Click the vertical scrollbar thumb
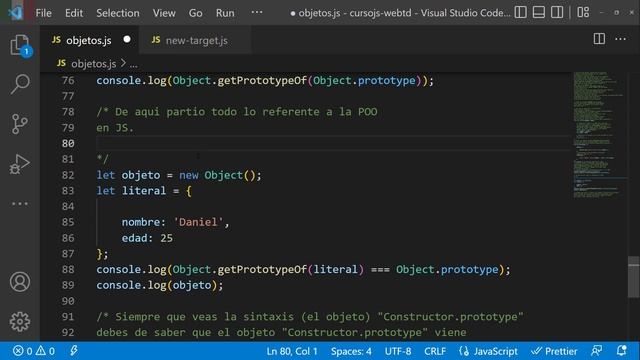 click(633, 277)
